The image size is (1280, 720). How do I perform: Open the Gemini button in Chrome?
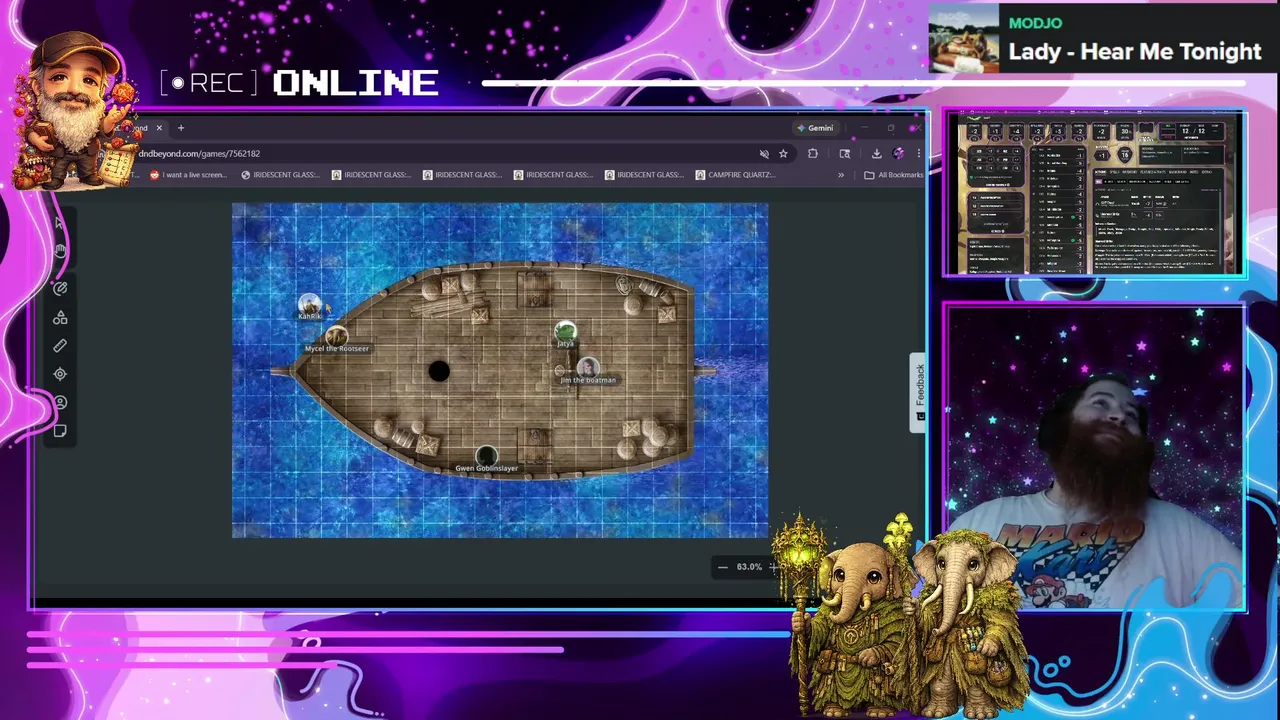[815, 128]
